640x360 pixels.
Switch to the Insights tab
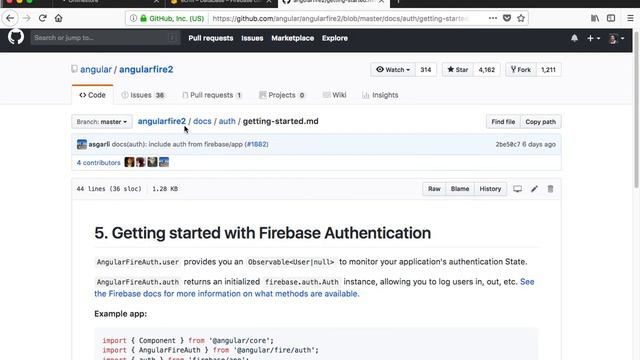(380, 95)
